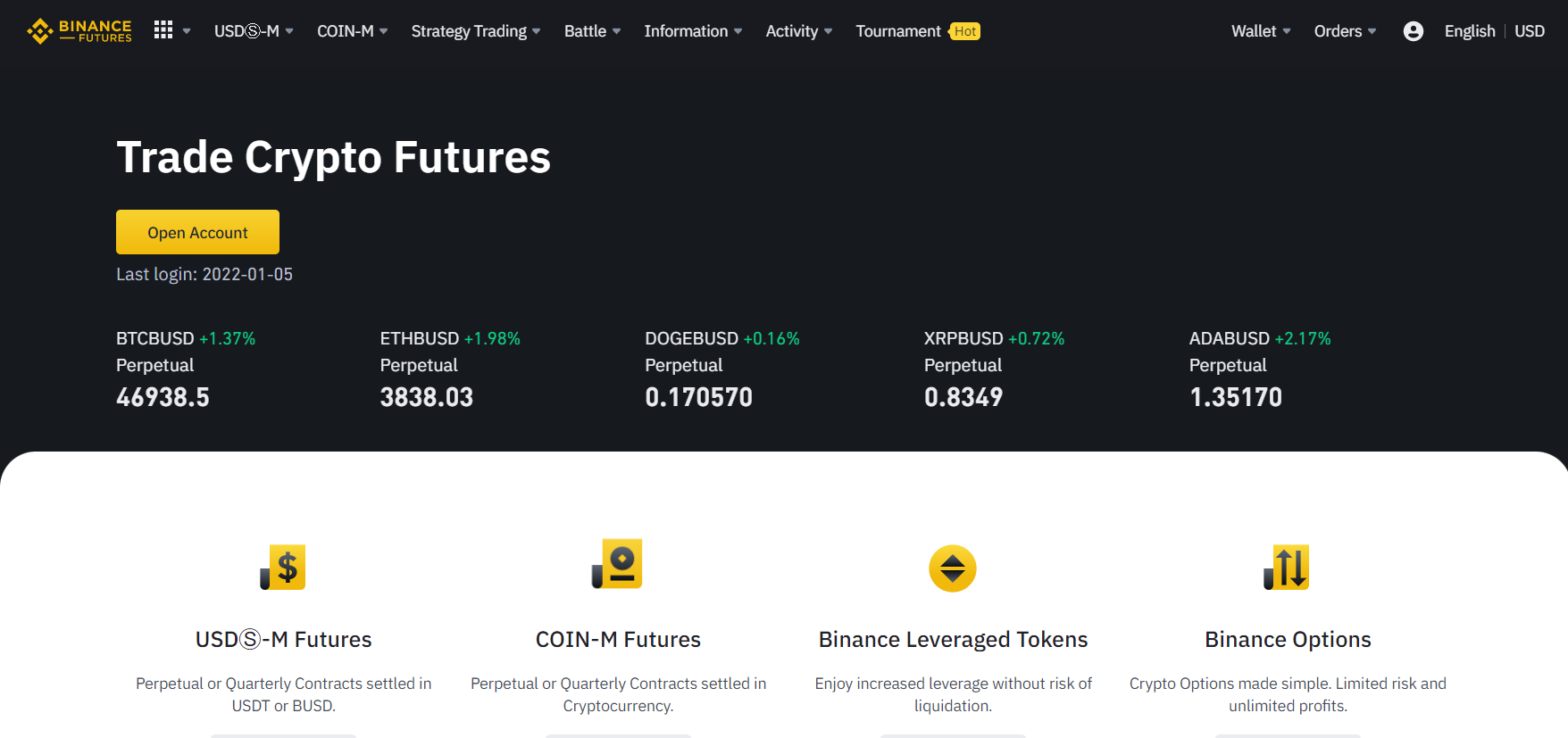Expand the USDⓈ-M dropdown menu
Viewport: 1568px width, 738px height.
254,31
